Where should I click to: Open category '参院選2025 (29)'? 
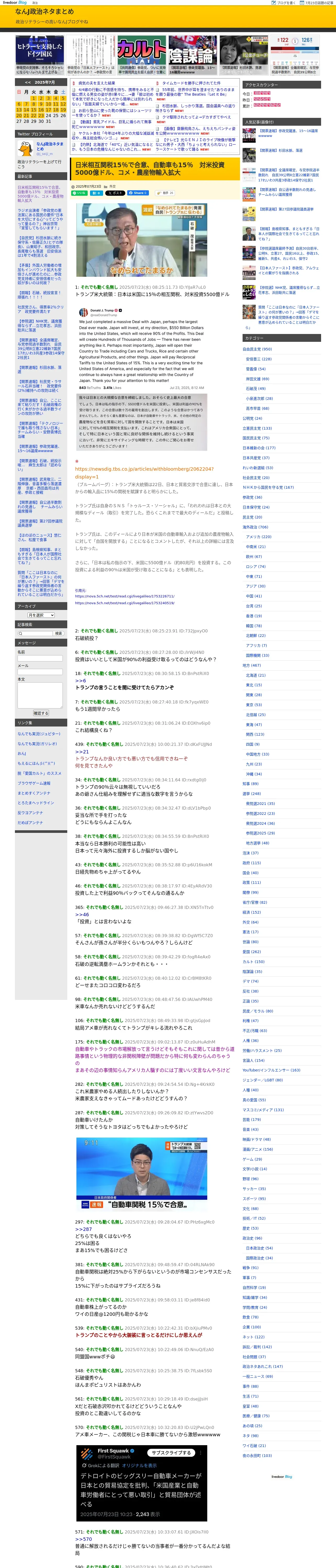click(260, 833)
